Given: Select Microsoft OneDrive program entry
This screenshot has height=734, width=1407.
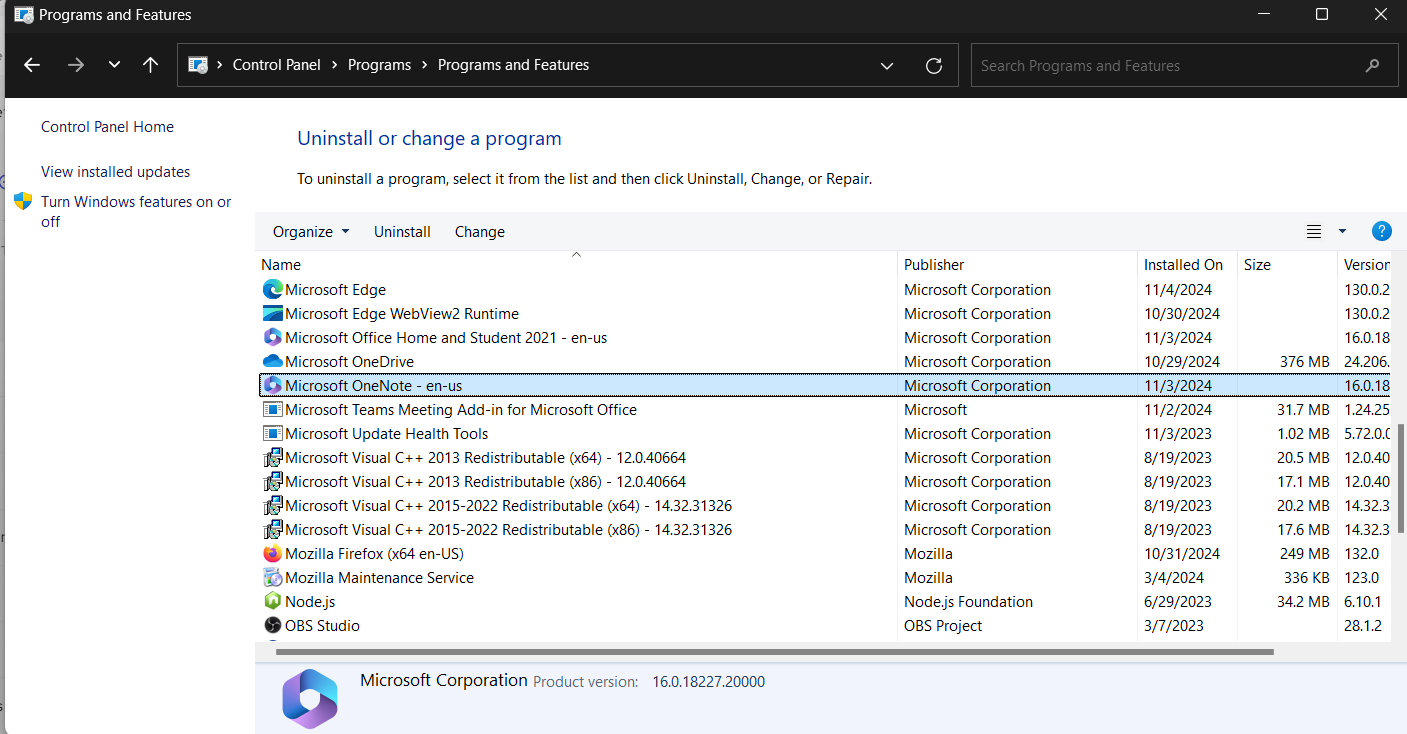Looking at the screenshot, I should 349,362.
